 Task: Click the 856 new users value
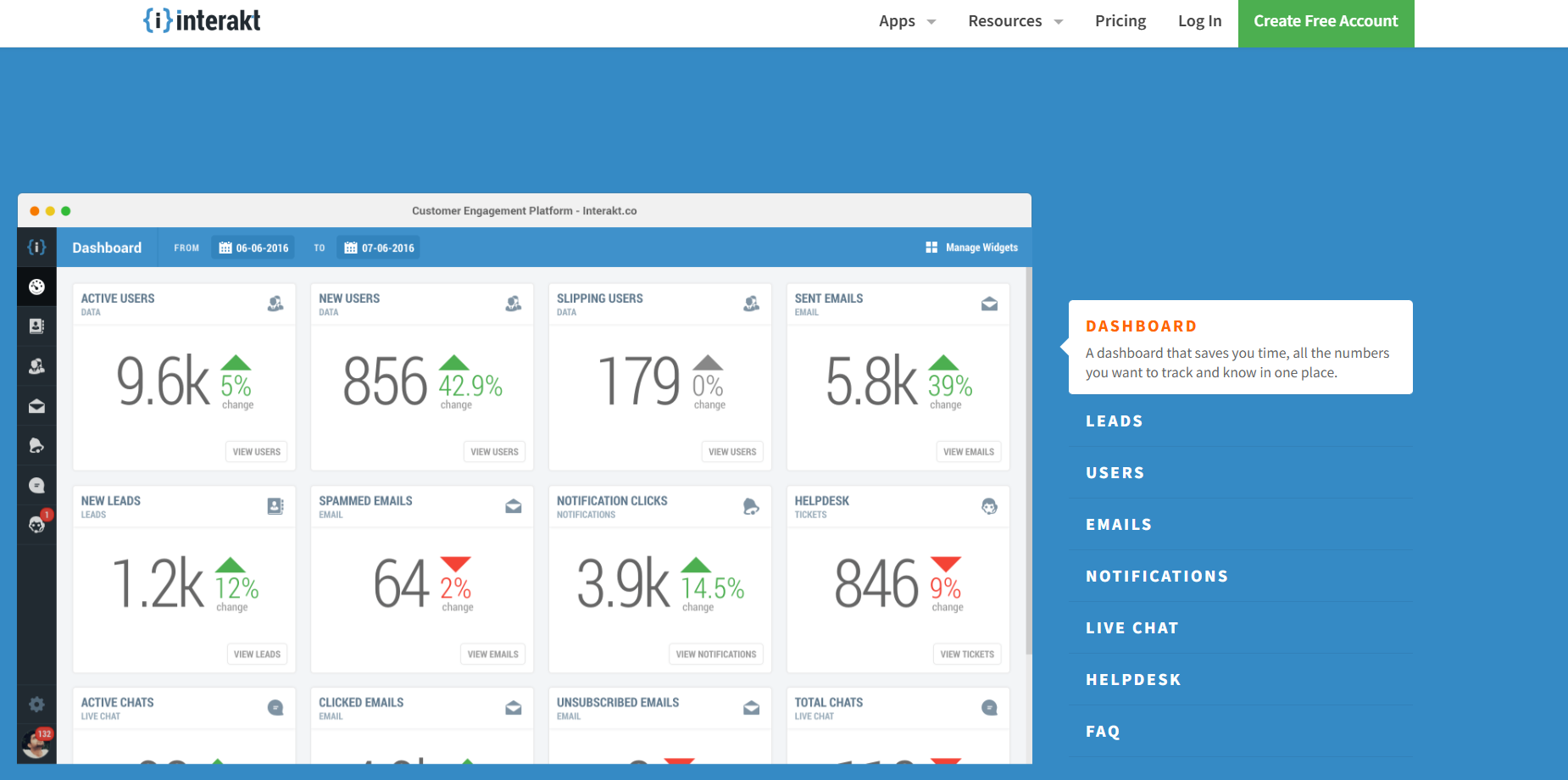(x=385, y=382)
